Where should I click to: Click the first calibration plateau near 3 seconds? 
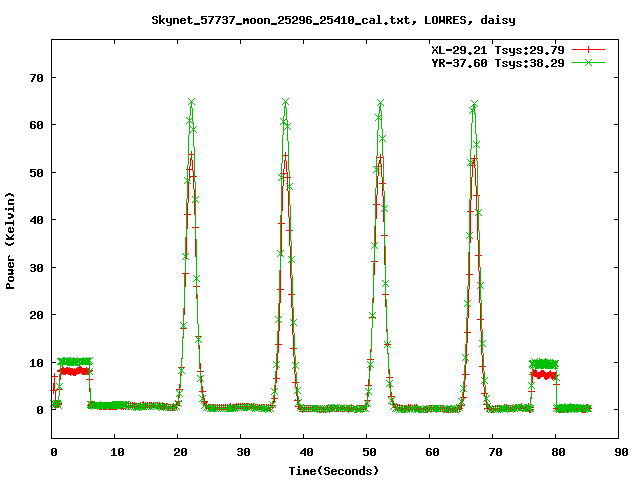click(75, 366)
